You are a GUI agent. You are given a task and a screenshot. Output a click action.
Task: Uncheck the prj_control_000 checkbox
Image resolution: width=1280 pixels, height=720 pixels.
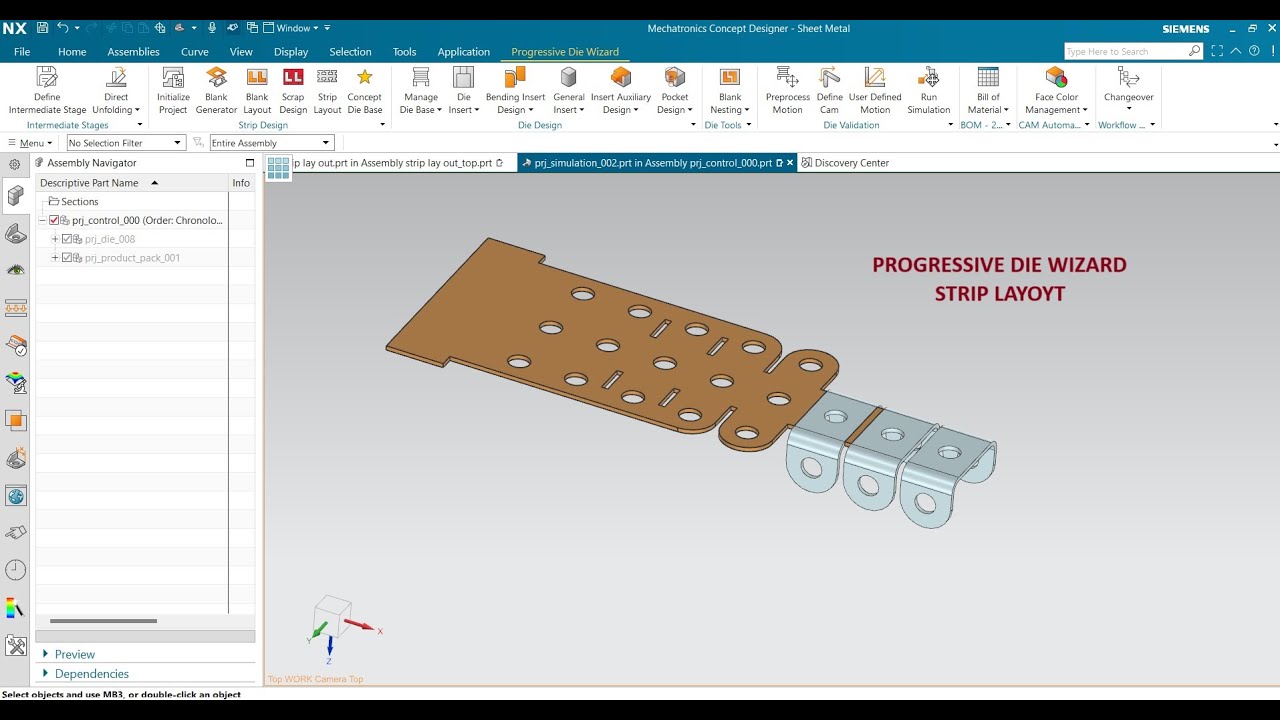(54, 220)
